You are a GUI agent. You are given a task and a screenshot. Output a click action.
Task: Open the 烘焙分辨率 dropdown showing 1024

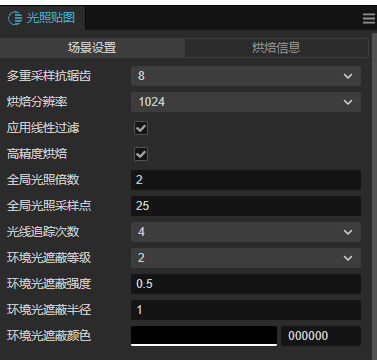pyautogui.click(x=246, y=102)
